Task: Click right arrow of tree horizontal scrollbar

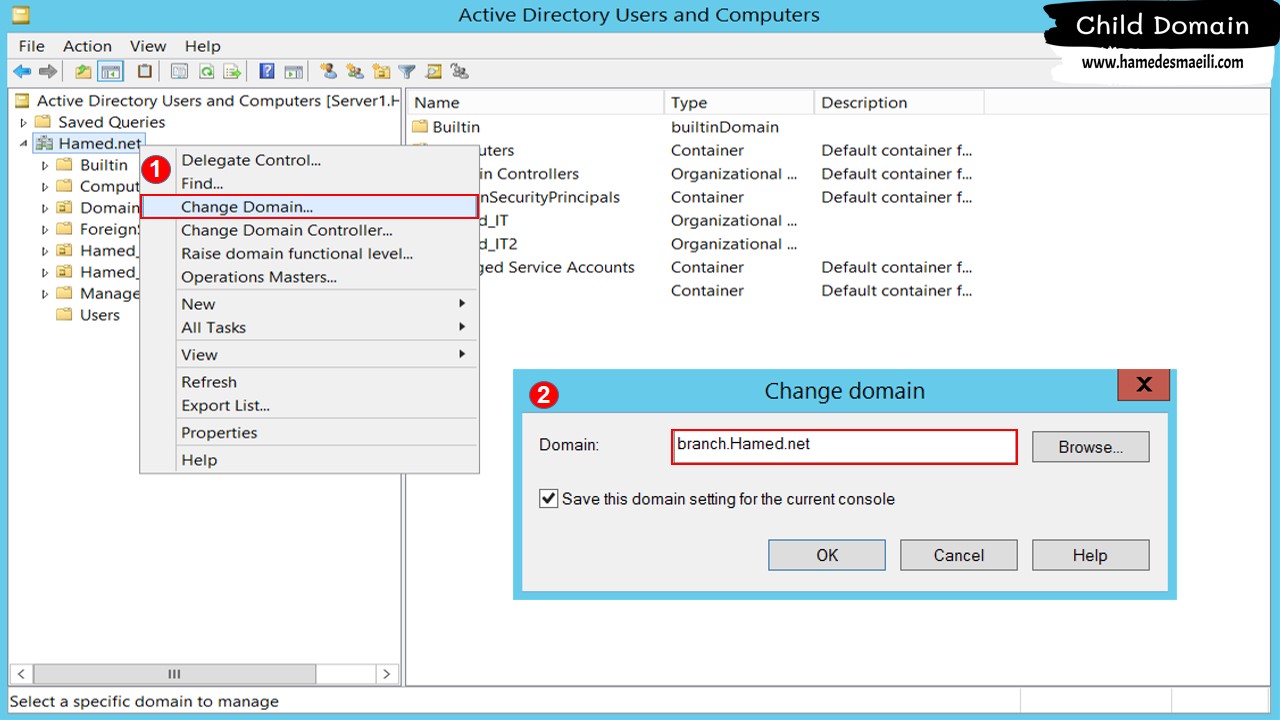Action: pos(389,674)
